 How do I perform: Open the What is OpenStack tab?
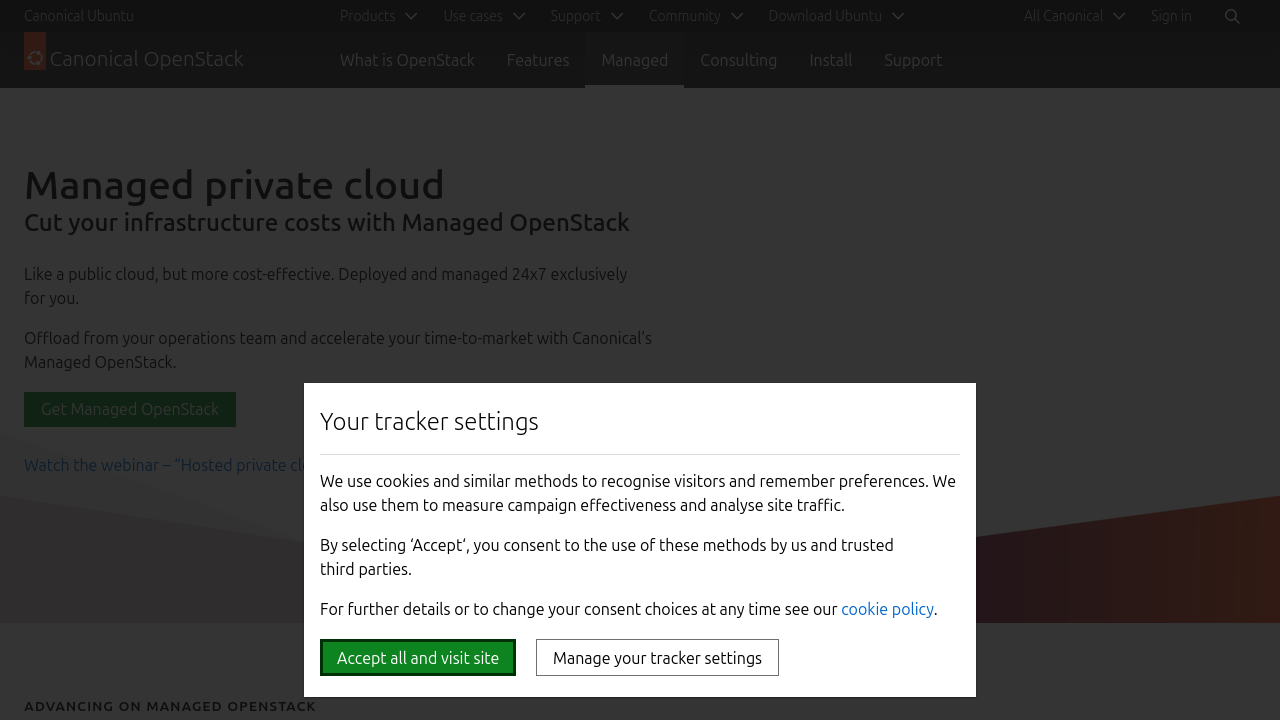tap(407, 60)
